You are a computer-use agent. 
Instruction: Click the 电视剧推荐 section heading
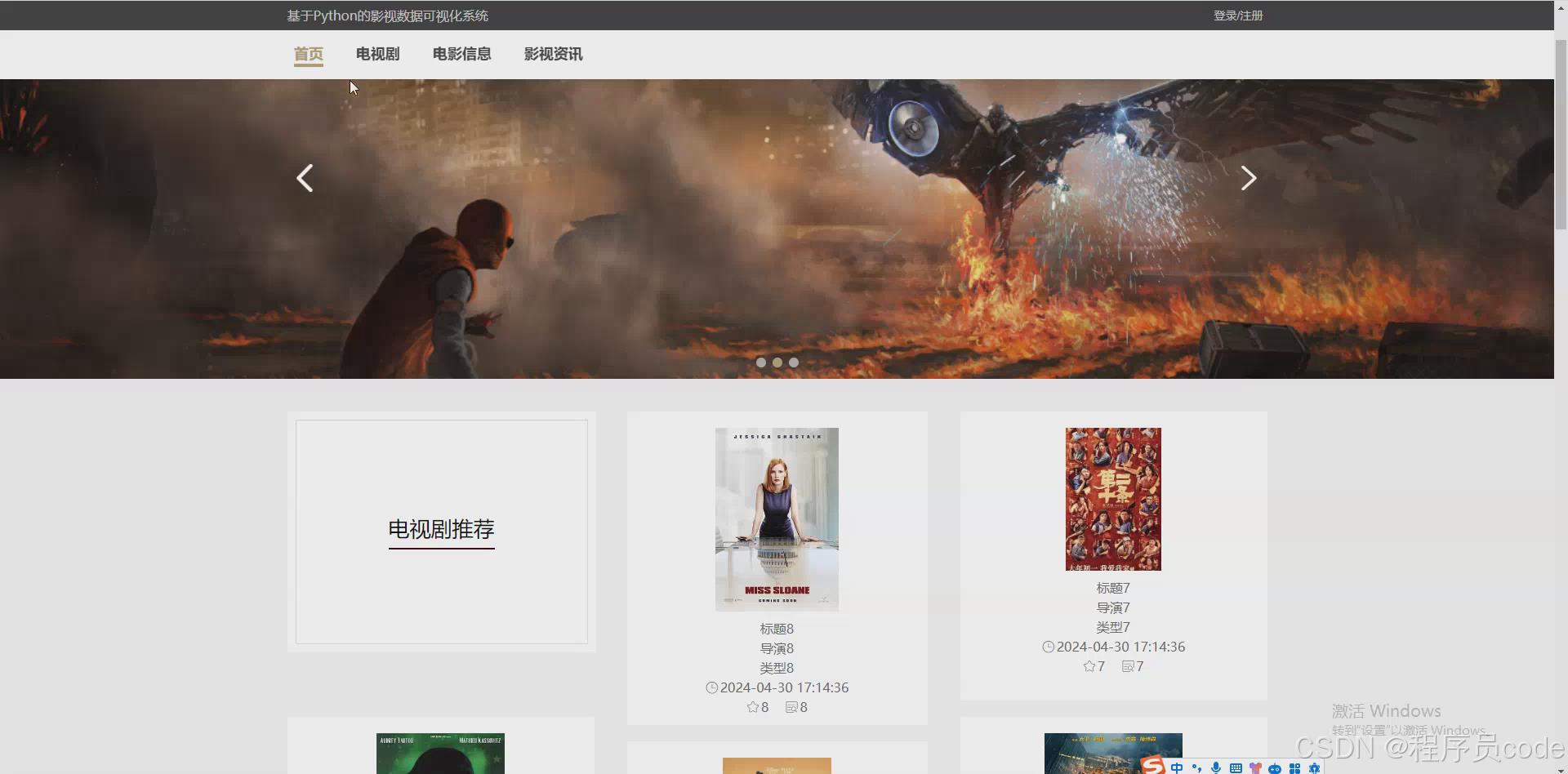(x=441, y=529)
